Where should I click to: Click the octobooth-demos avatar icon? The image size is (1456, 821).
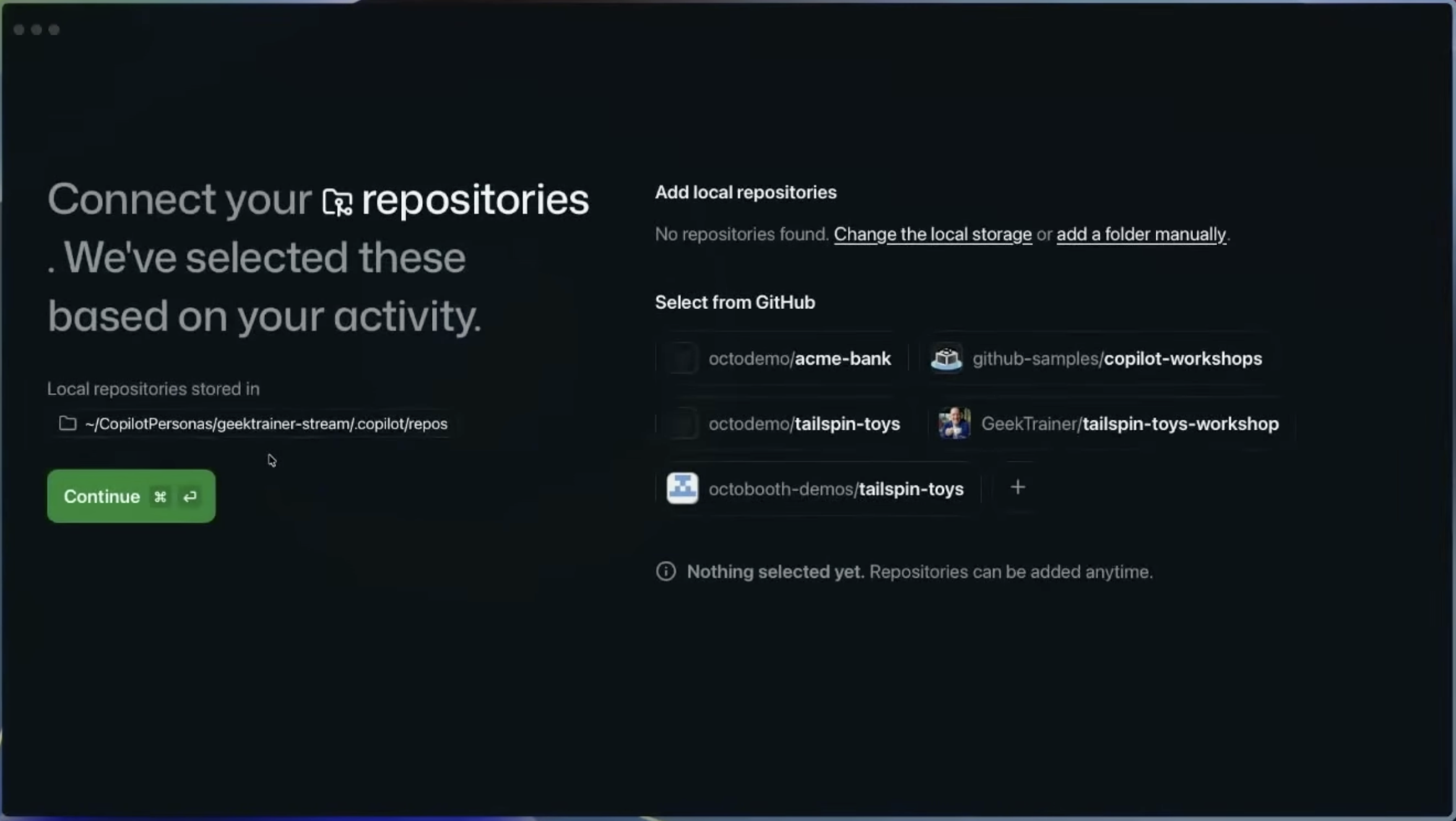click(682, 489)
